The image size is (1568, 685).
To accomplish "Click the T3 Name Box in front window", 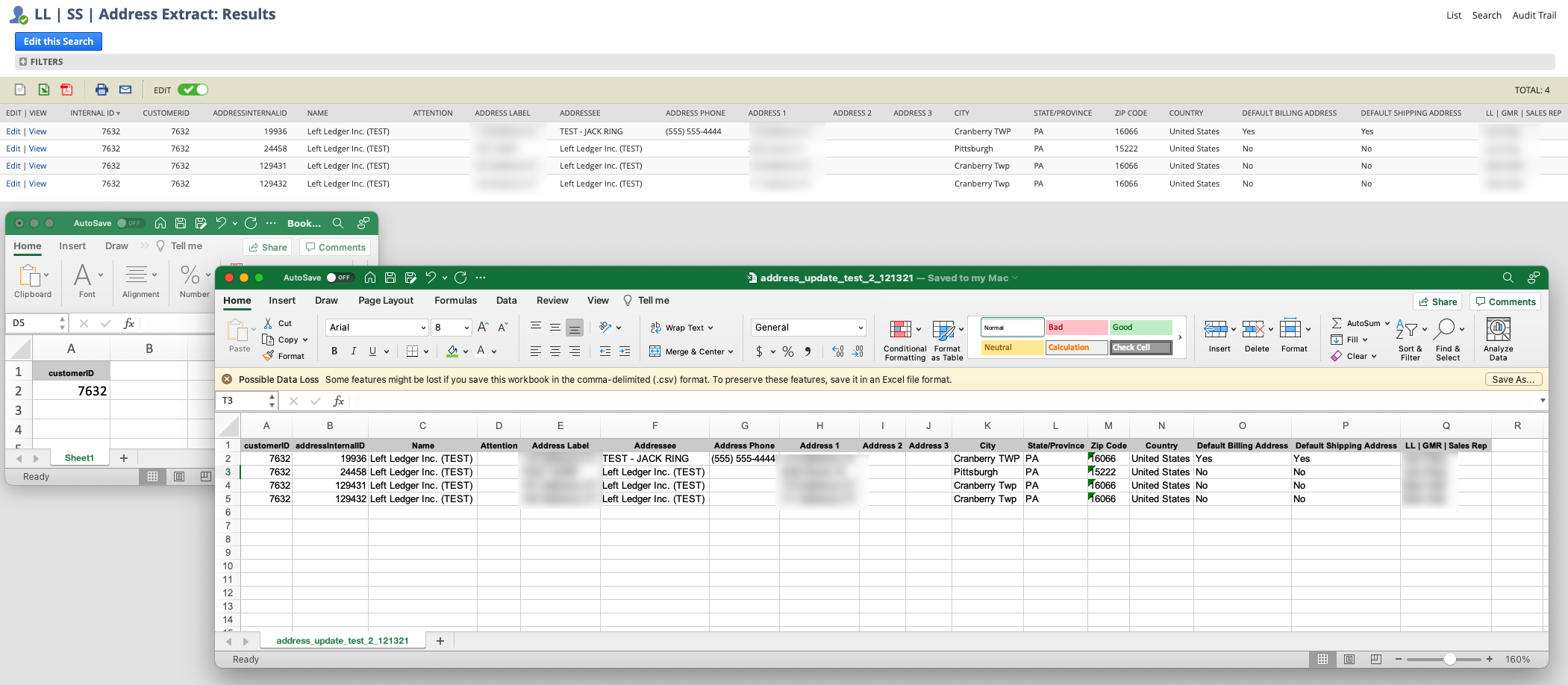I will click(x=243, y=401).
